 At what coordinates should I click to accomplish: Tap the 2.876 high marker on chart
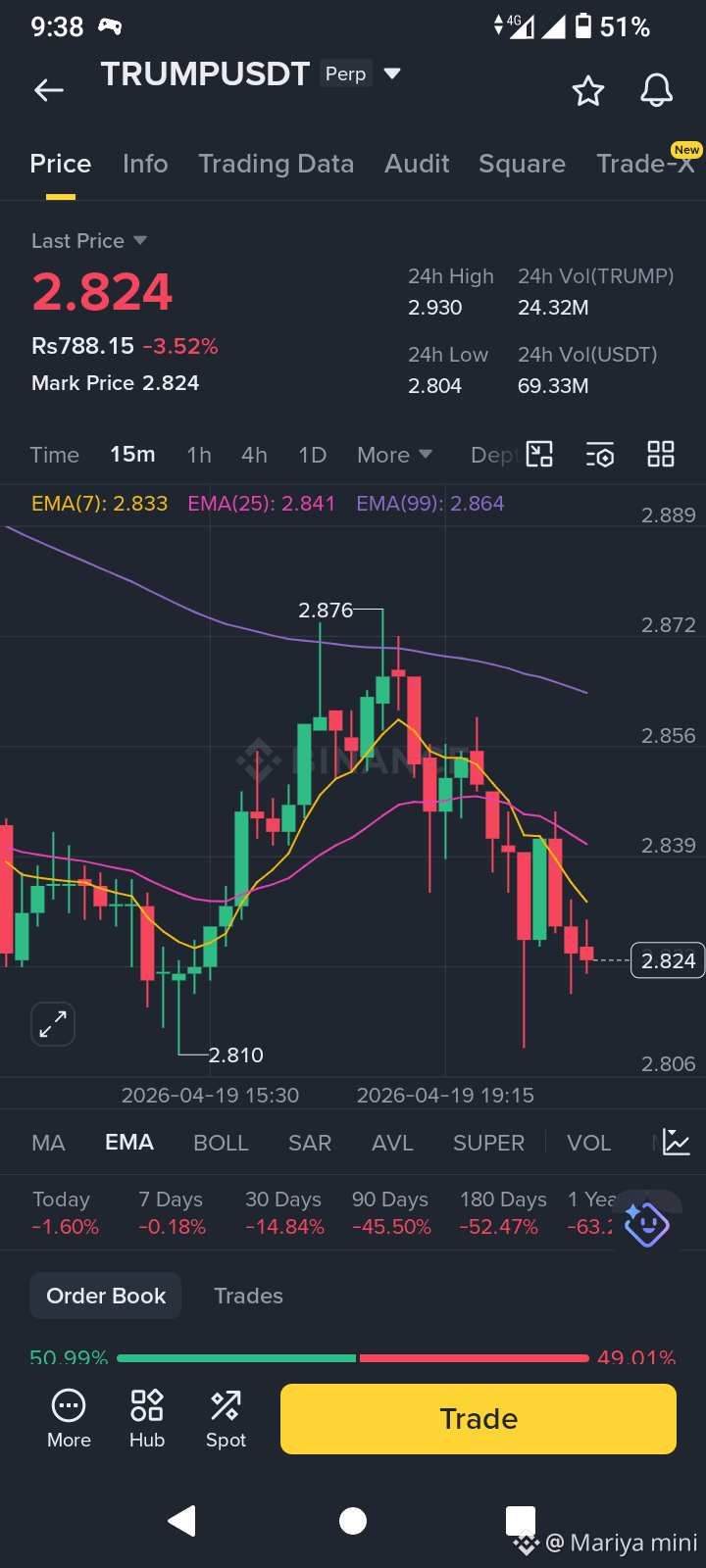[326, 611]
